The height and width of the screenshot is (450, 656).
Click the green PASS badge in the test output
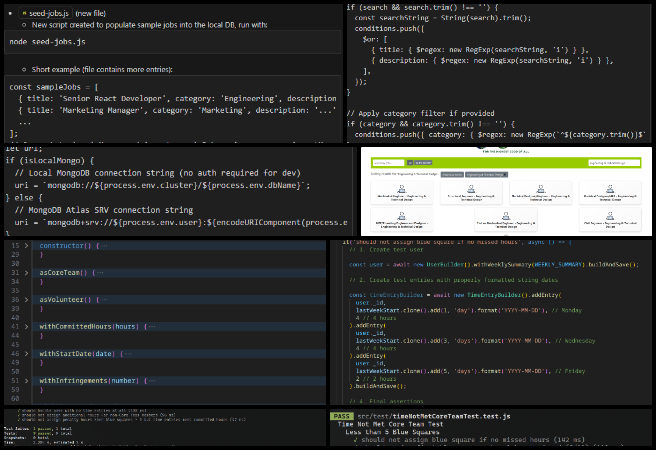click(341, 416)
